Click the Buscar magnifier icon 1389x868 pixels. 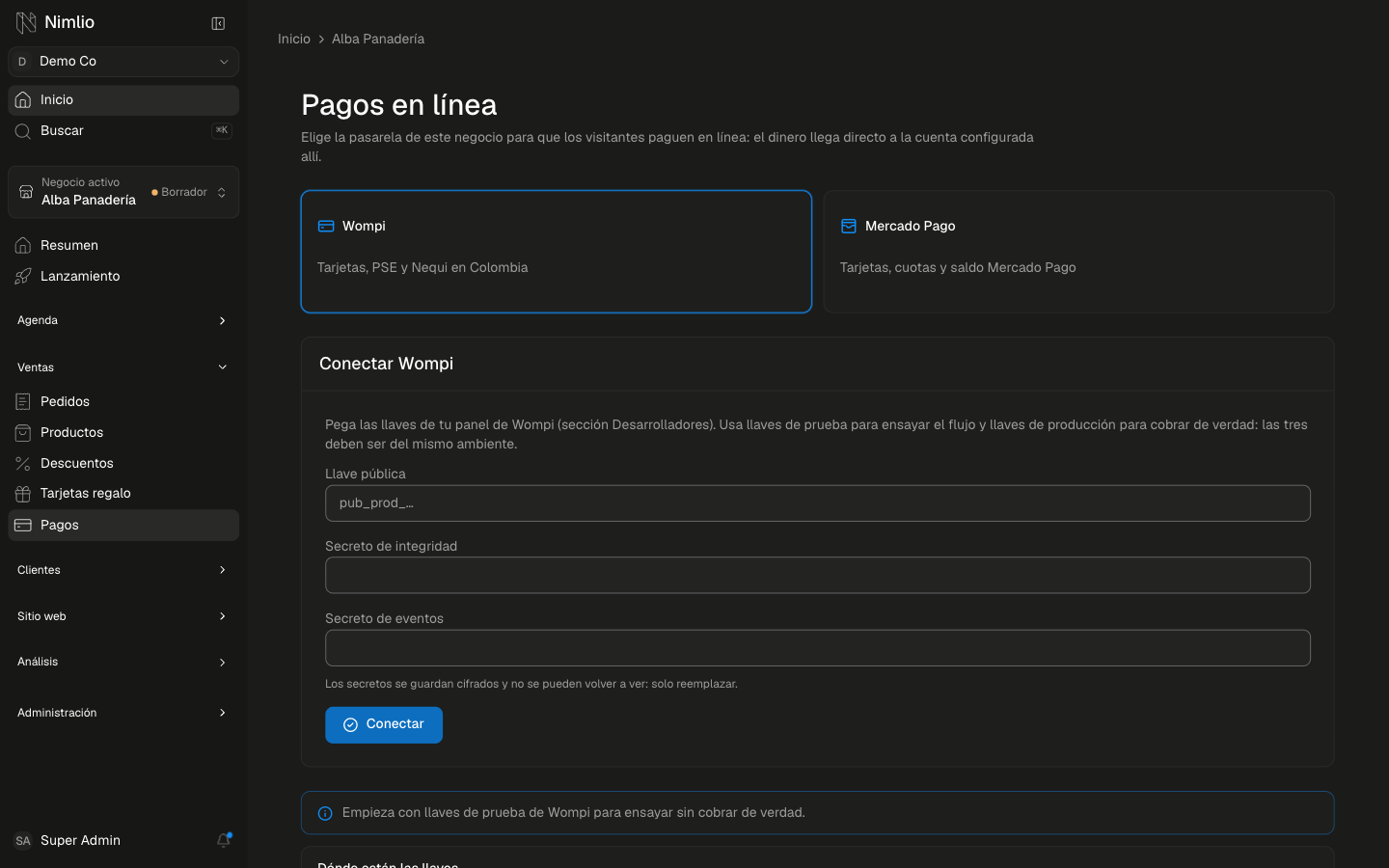(23, 131)
